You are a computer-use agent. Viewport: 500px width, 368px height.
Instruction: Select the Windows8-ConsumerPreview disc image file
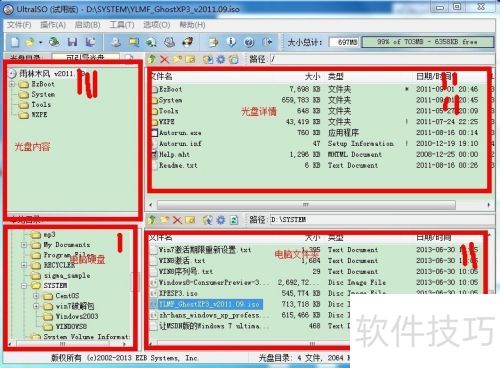click(x=210, y=283)
